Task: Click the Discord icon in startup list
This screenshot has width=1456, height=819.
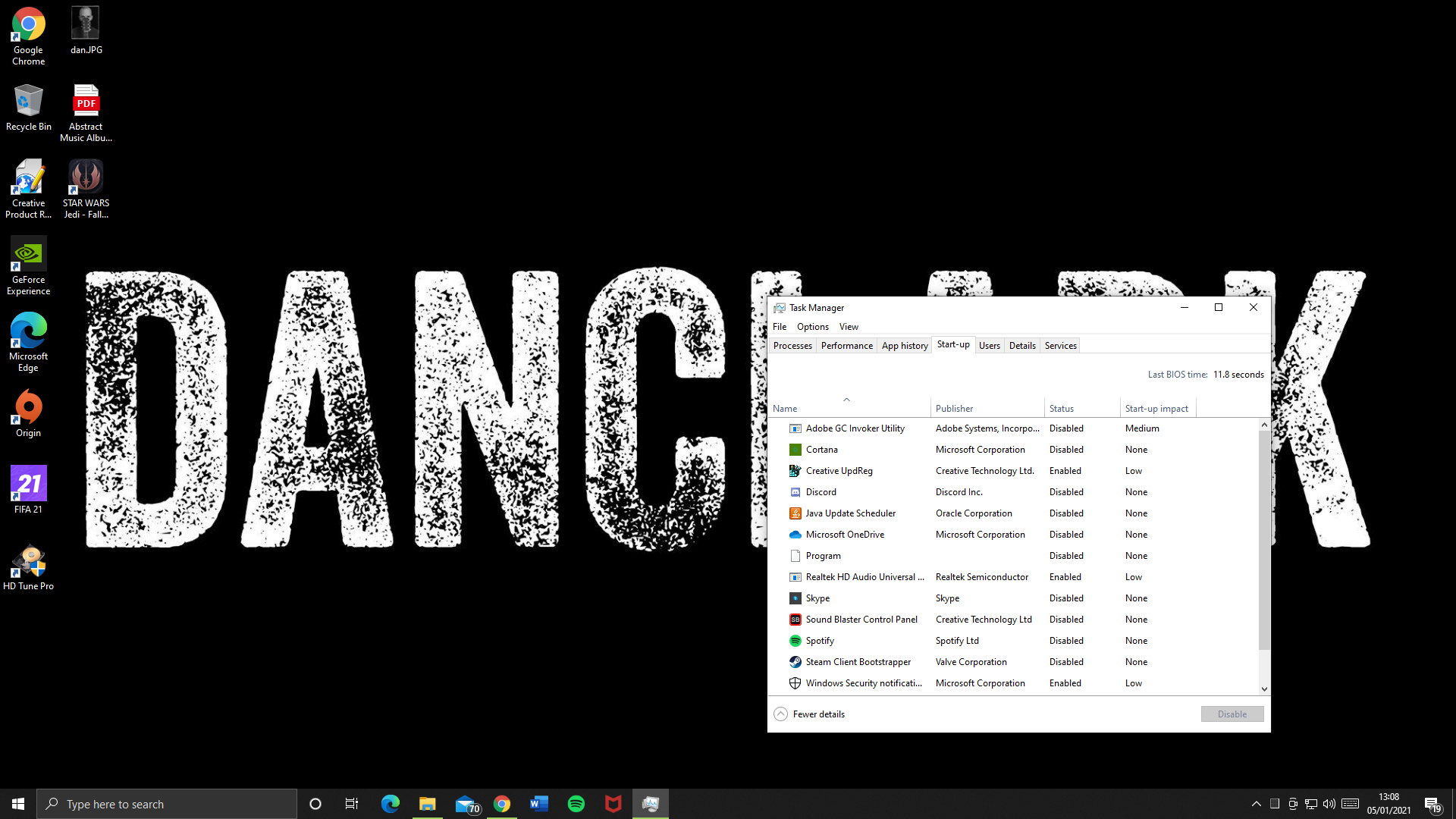Action: (x=795, y=492)
